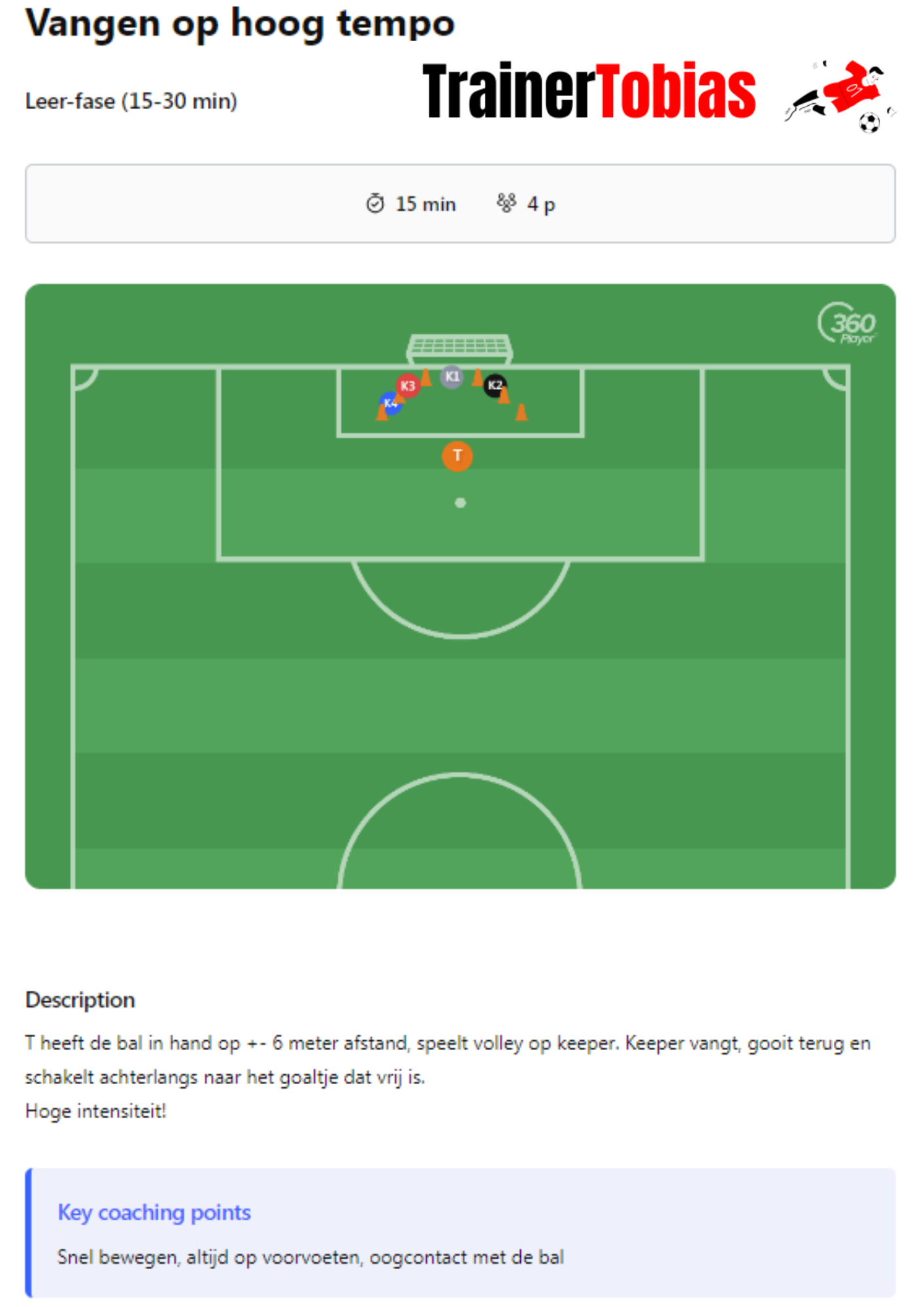
Task: Select the black K2 keeper marker
Action: (x=495, y=386)
